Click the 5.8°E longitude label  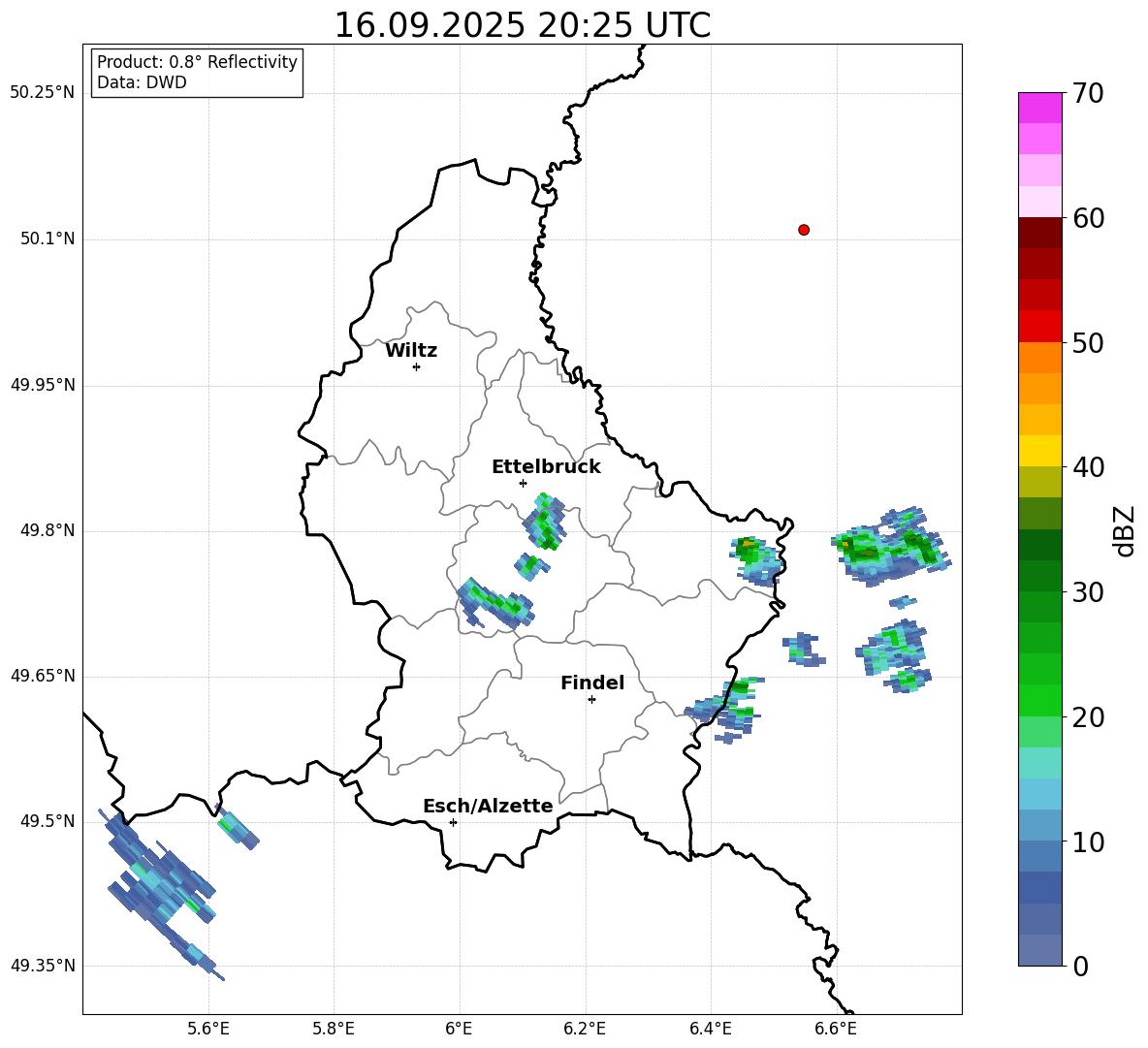334,1029
